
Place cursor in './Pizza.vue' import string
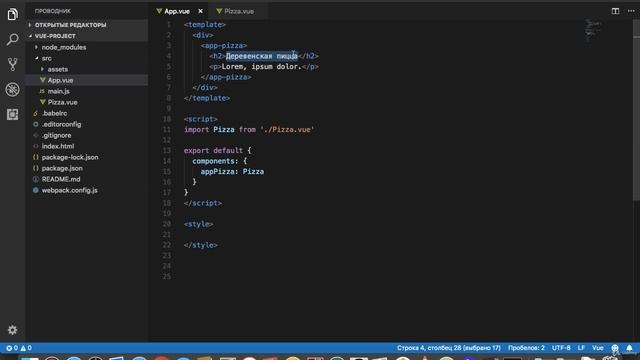point(287,130)
